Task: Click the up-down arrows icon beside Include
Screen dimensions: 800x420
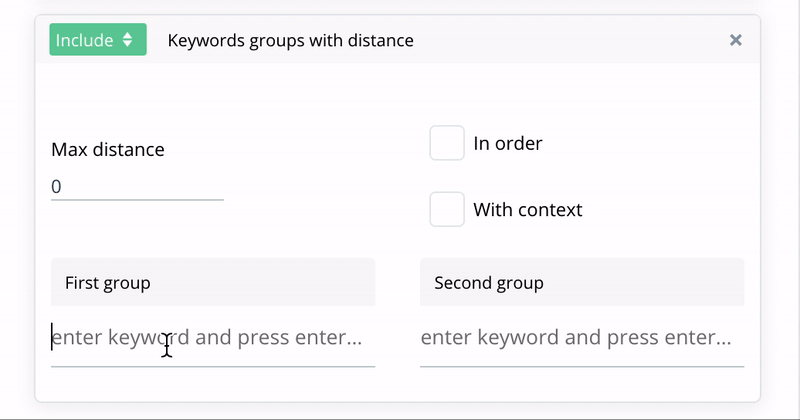Action: tap(128, 40)
